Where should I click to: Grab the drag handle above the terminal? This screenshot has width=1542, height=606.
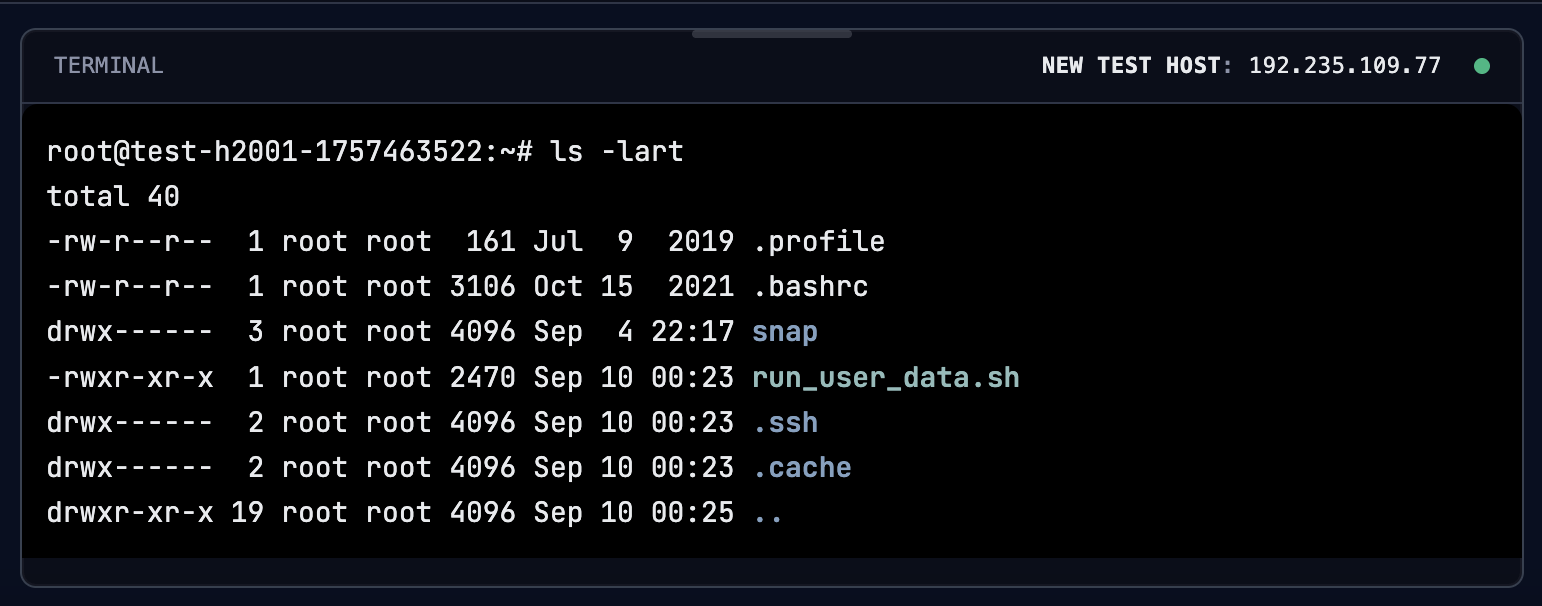pyautogui.click(x=771, y=34)
